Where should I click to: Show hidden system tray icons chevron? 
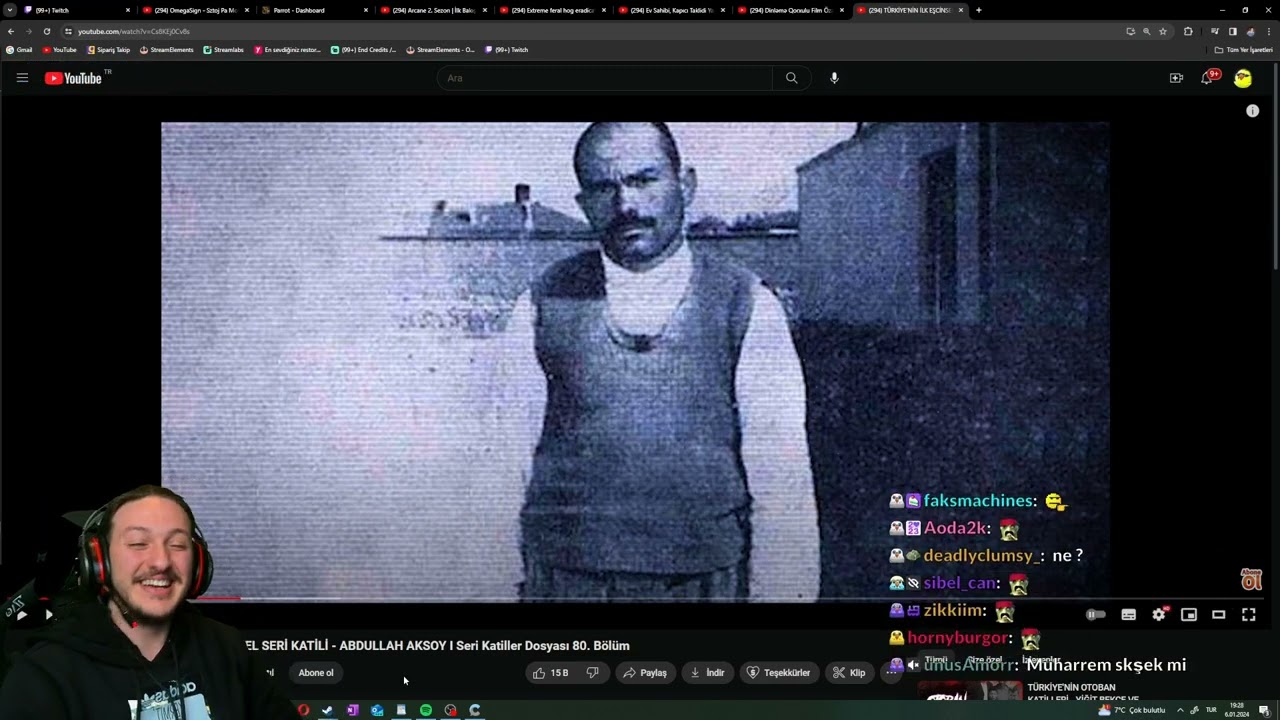pyautogui.click(x=1180, y=710)
